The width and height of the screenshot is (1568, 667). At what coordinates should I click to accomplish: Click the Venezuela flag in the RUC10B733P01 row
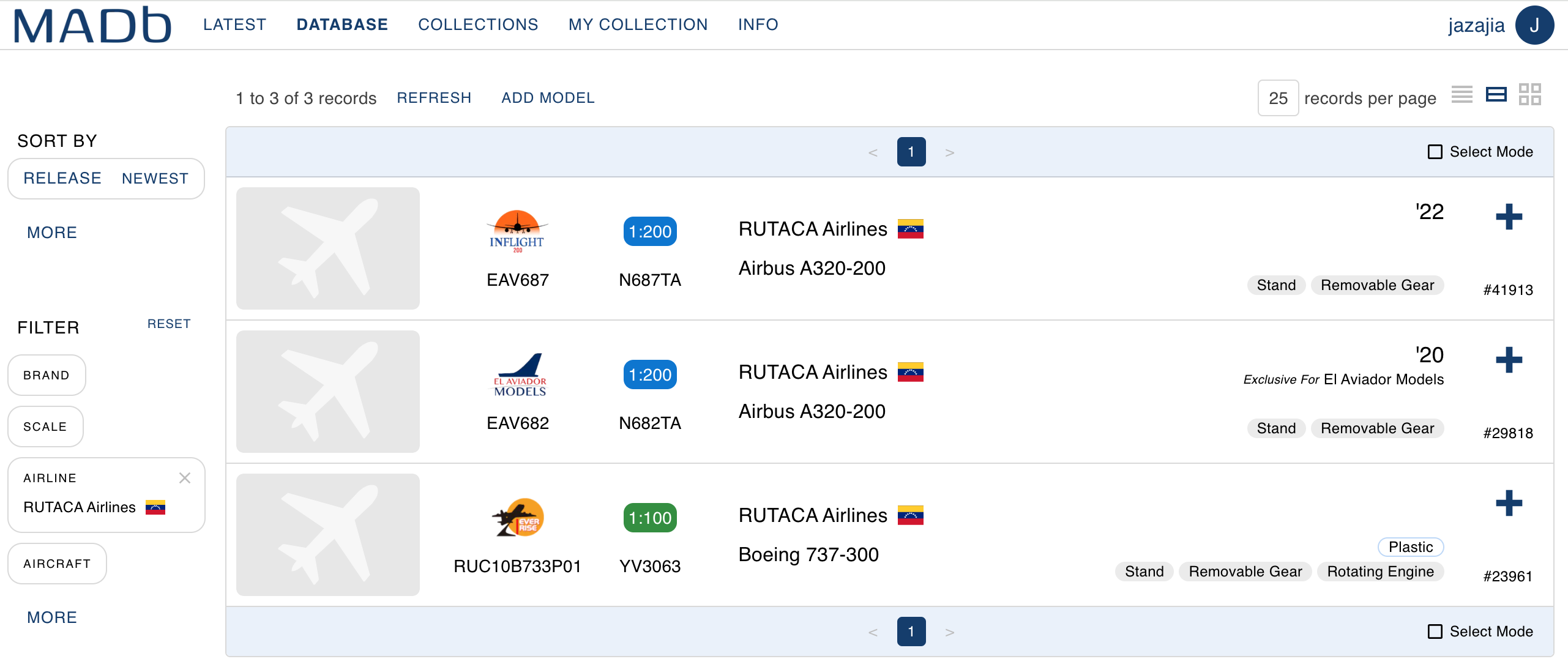click(x=911, y=515)
